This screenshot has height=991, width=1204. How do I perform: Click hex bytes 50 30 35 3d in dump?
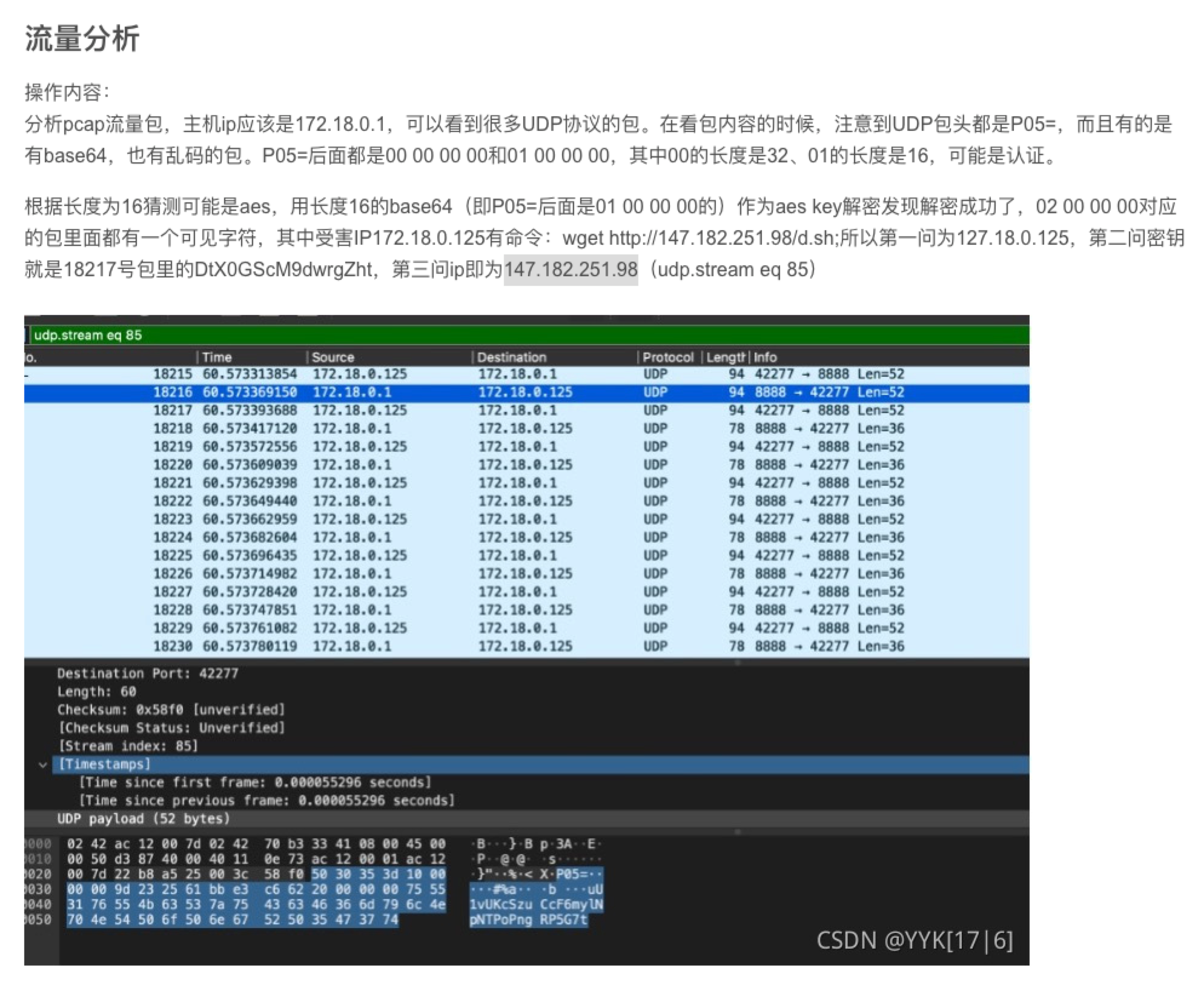[x=356, y=875]
